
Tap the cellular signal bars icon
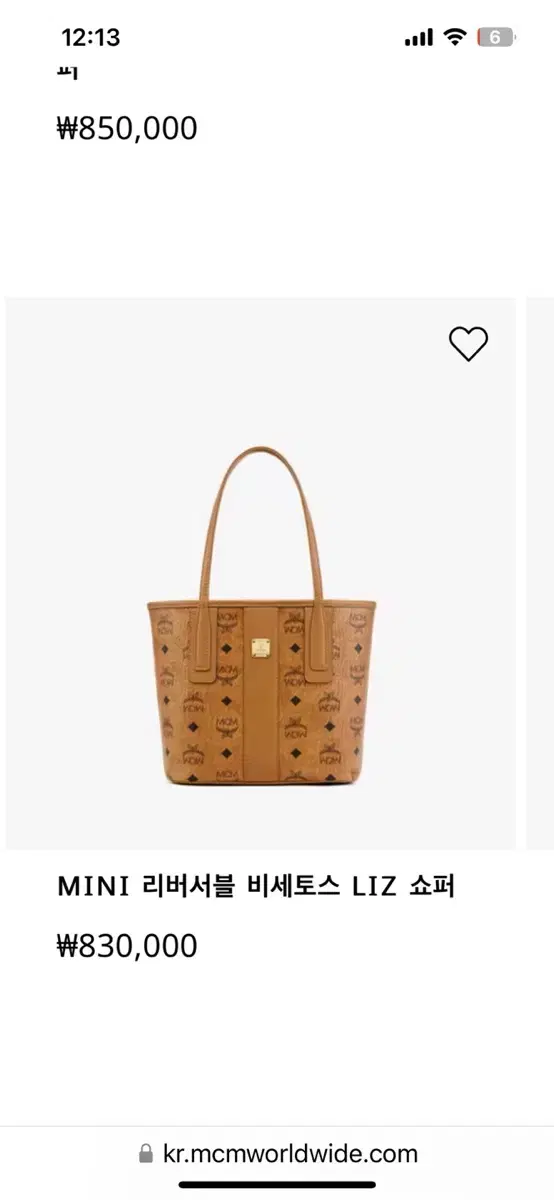click(x=419, y=38)
